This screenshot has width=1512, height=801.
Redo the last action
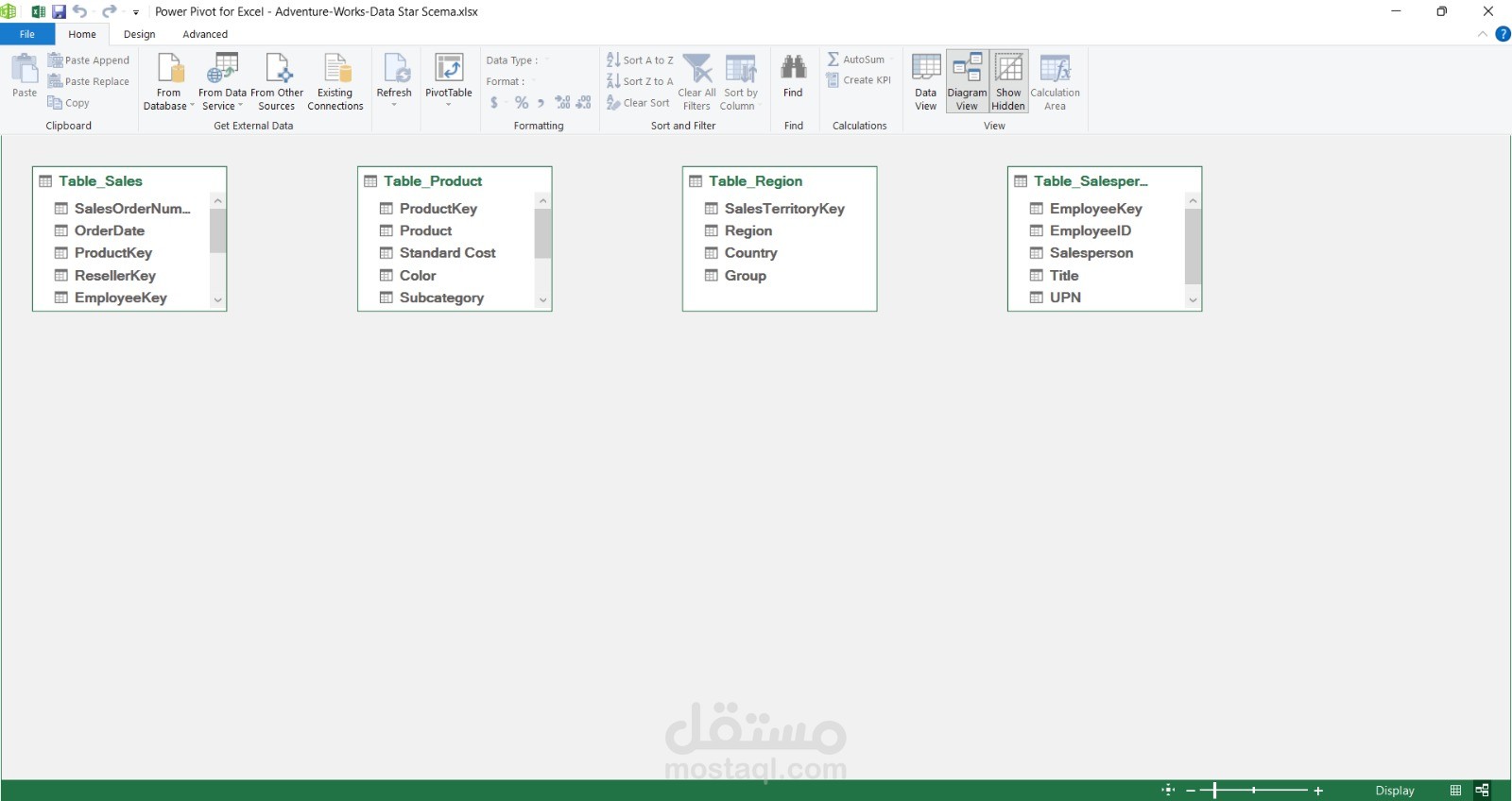110,11
